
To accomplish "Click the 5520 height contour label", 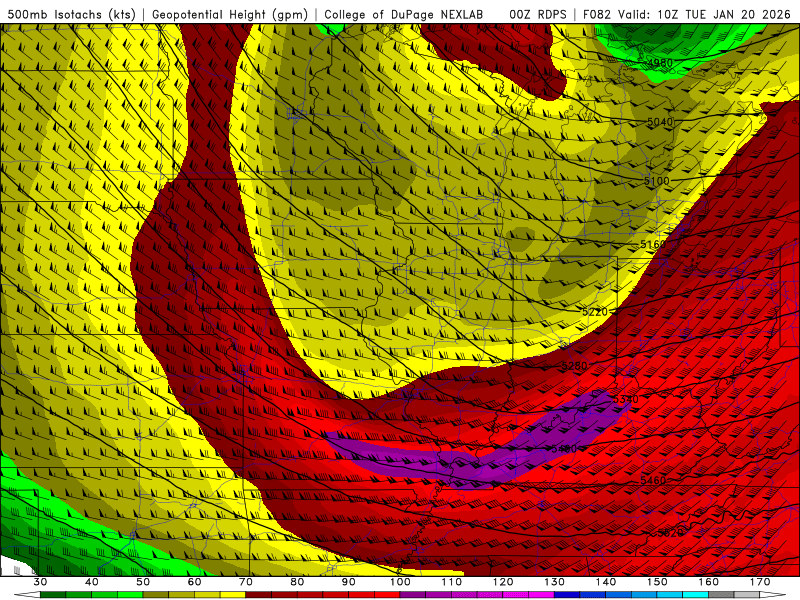I will pos(670,533).
